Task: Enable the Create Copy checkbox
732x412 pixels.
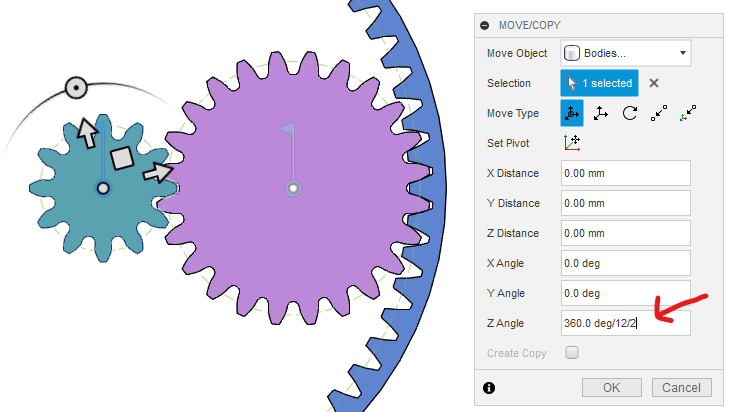Action: [x=572, y=353]
